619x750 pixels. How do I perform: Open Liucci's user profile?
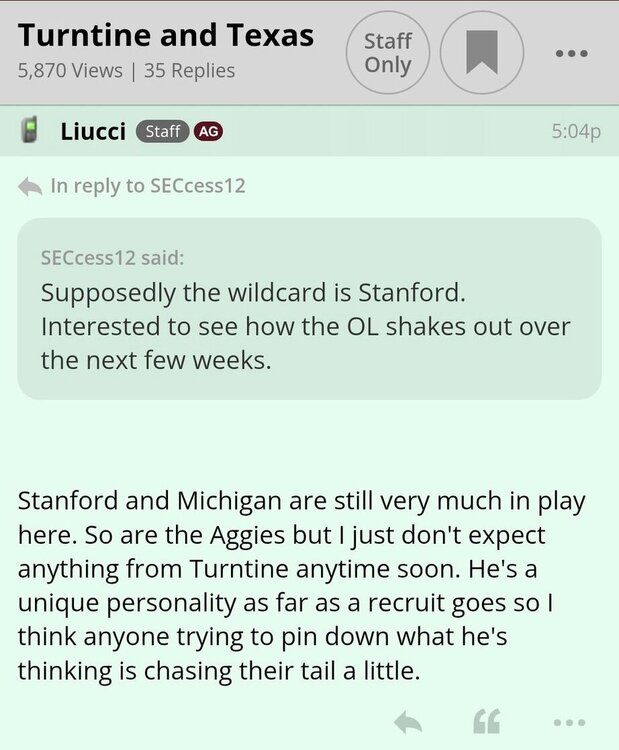(x=93, y=132)
